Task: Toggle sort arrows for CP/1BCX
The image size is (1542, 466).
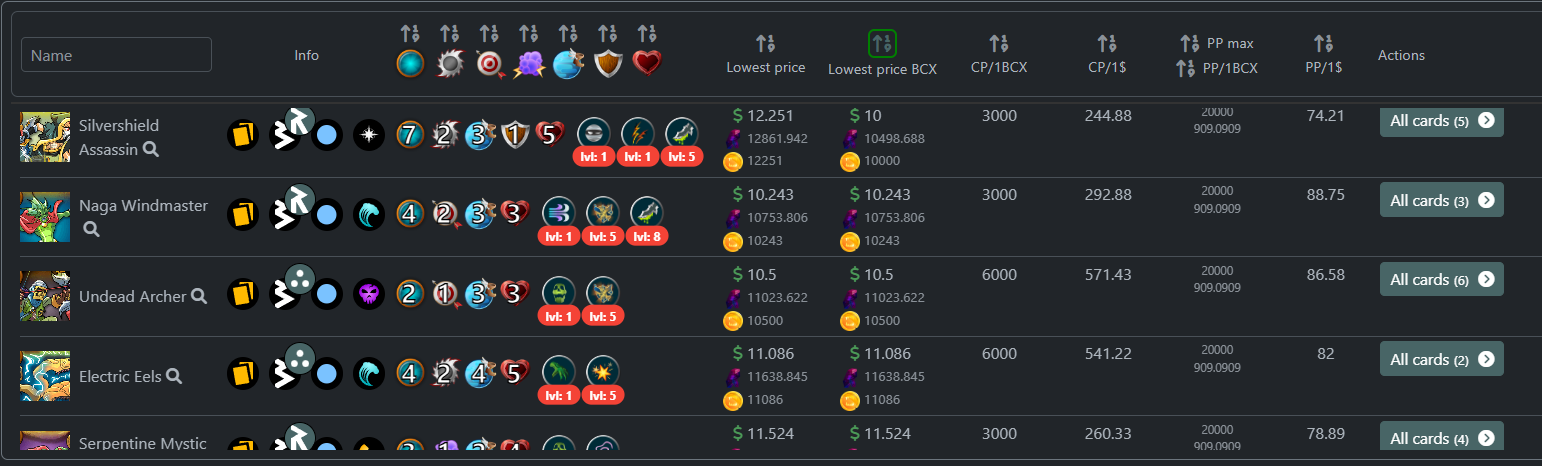Action: click(999, 43)
